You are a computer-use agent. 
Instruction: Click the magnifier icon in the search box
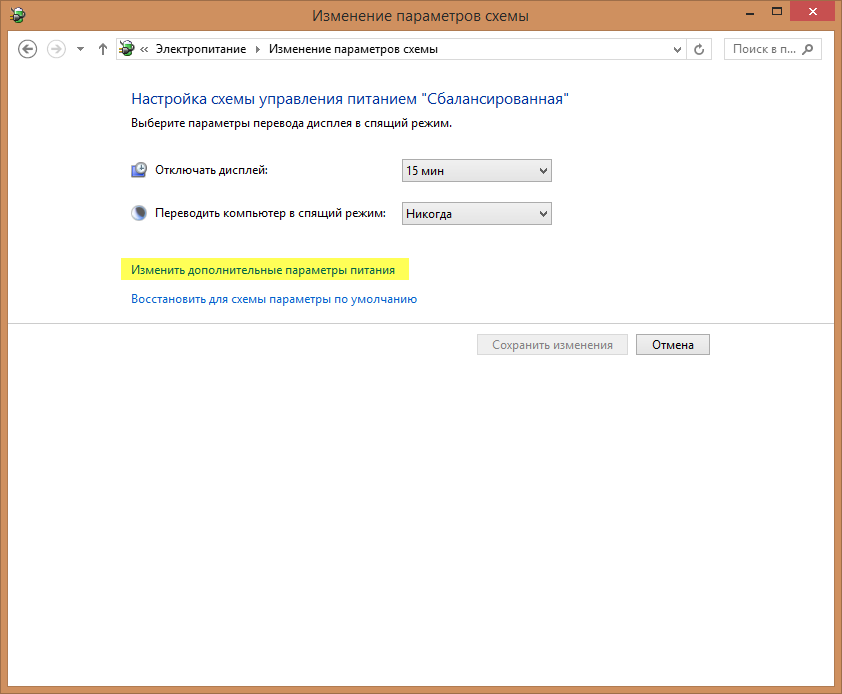click(x=807, y=49)
